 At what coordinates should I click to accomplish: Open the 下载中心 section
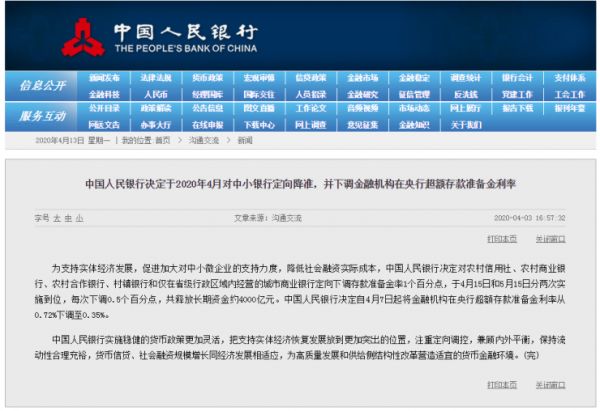(x=259, y=125)
